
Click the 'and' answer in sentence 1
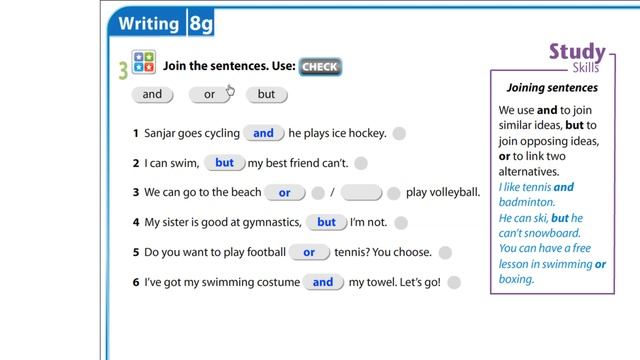pyautogui.click(x=264, y=133)
